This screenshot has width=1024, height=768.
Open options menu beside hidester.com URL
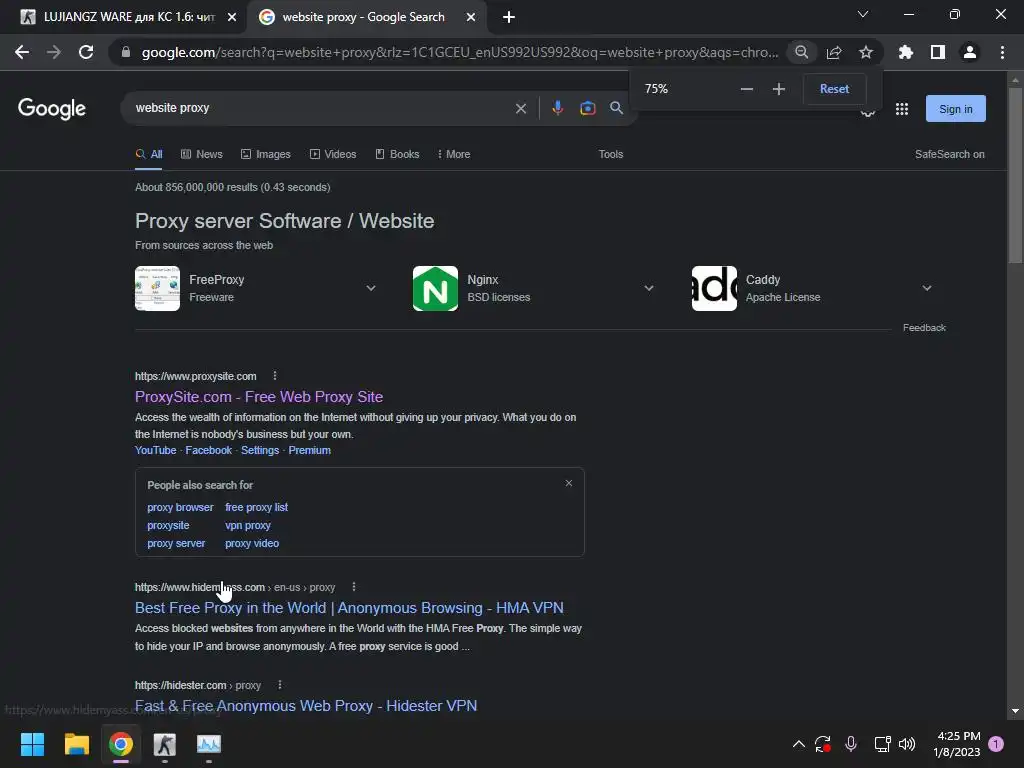(x=280, y=685)
